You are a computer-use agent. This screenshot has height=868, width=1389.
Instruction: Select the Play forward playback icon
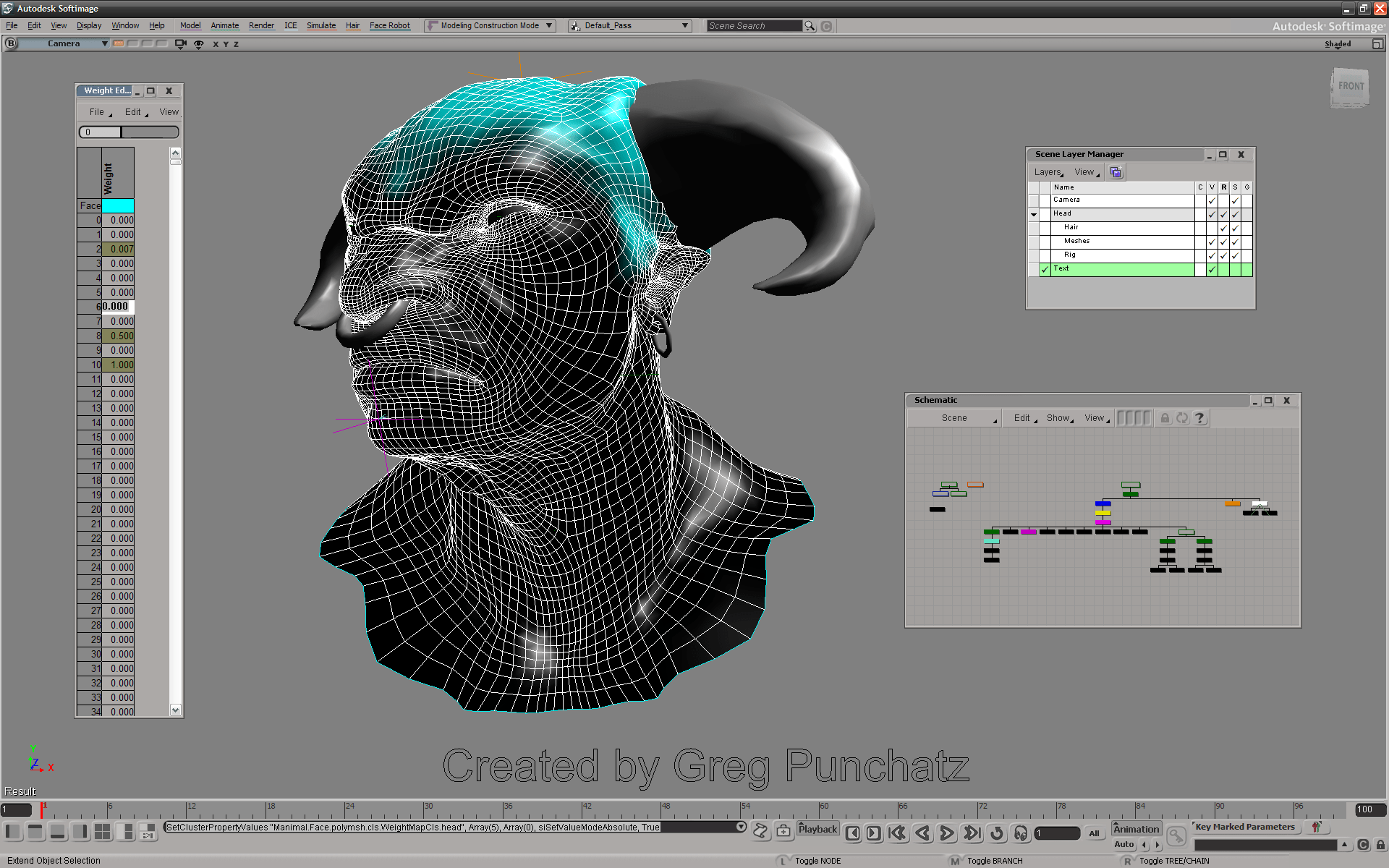(x=946, y=833)
